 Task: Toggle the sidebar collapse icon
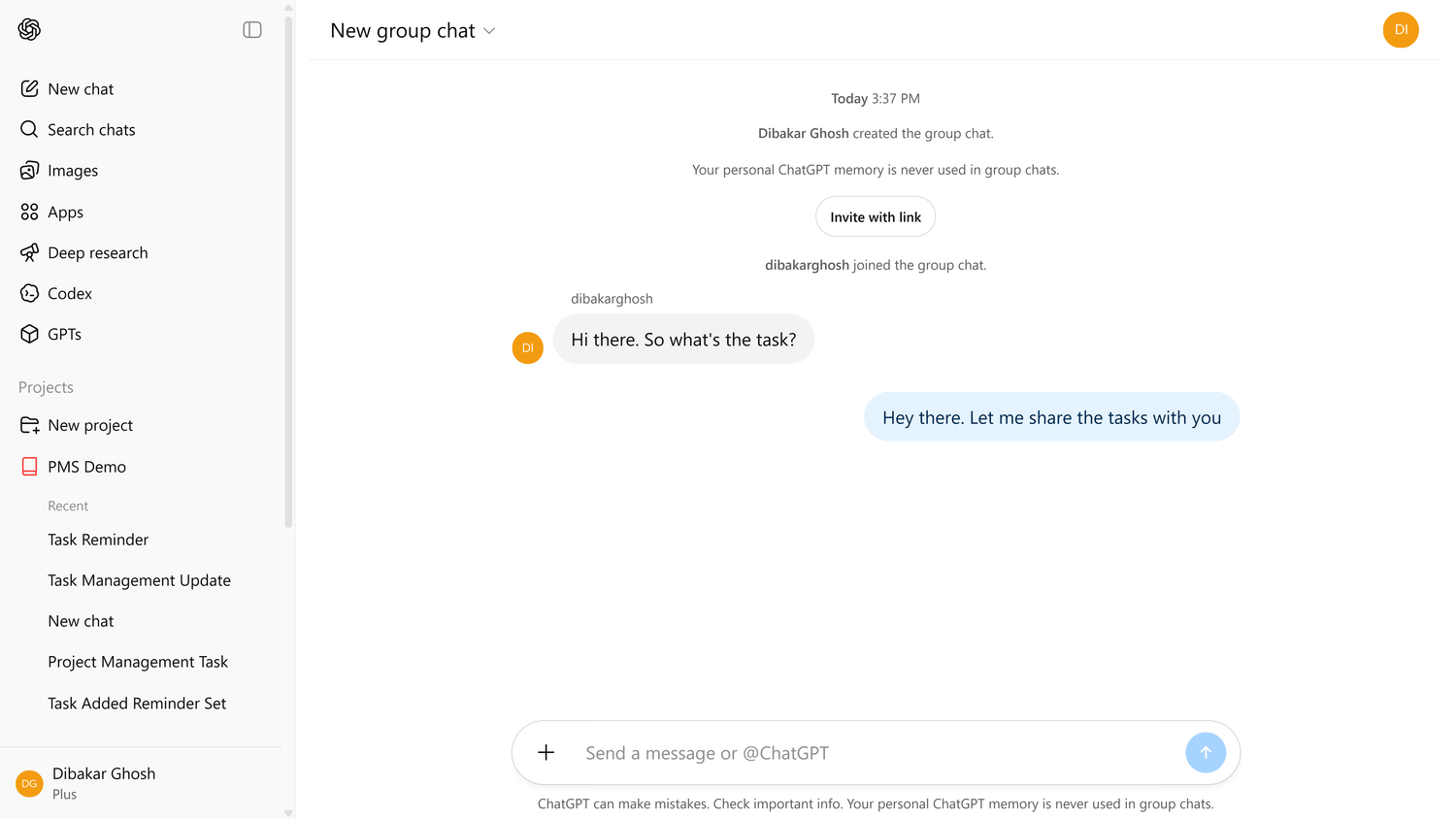point(252,30)
